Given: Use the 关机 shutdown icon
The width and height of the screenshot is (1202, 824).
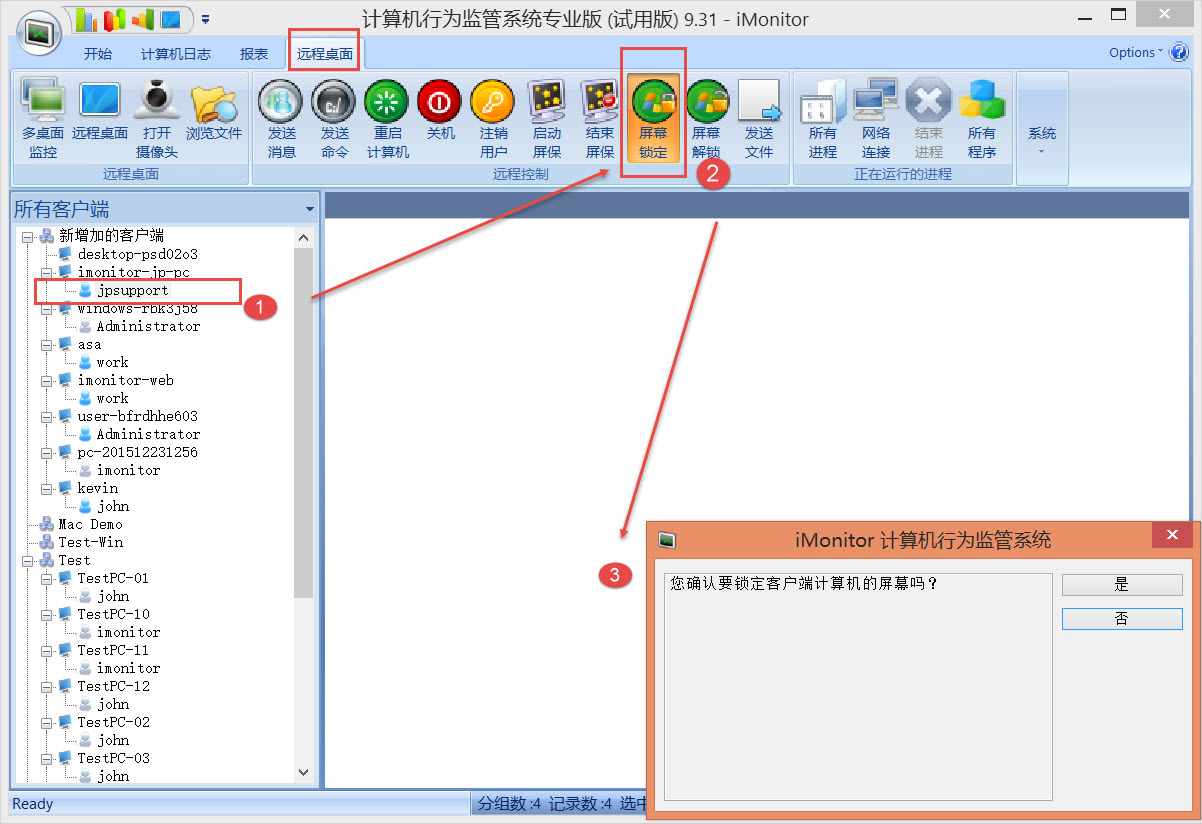Looking at the screenshot, I should pos(440,112).
